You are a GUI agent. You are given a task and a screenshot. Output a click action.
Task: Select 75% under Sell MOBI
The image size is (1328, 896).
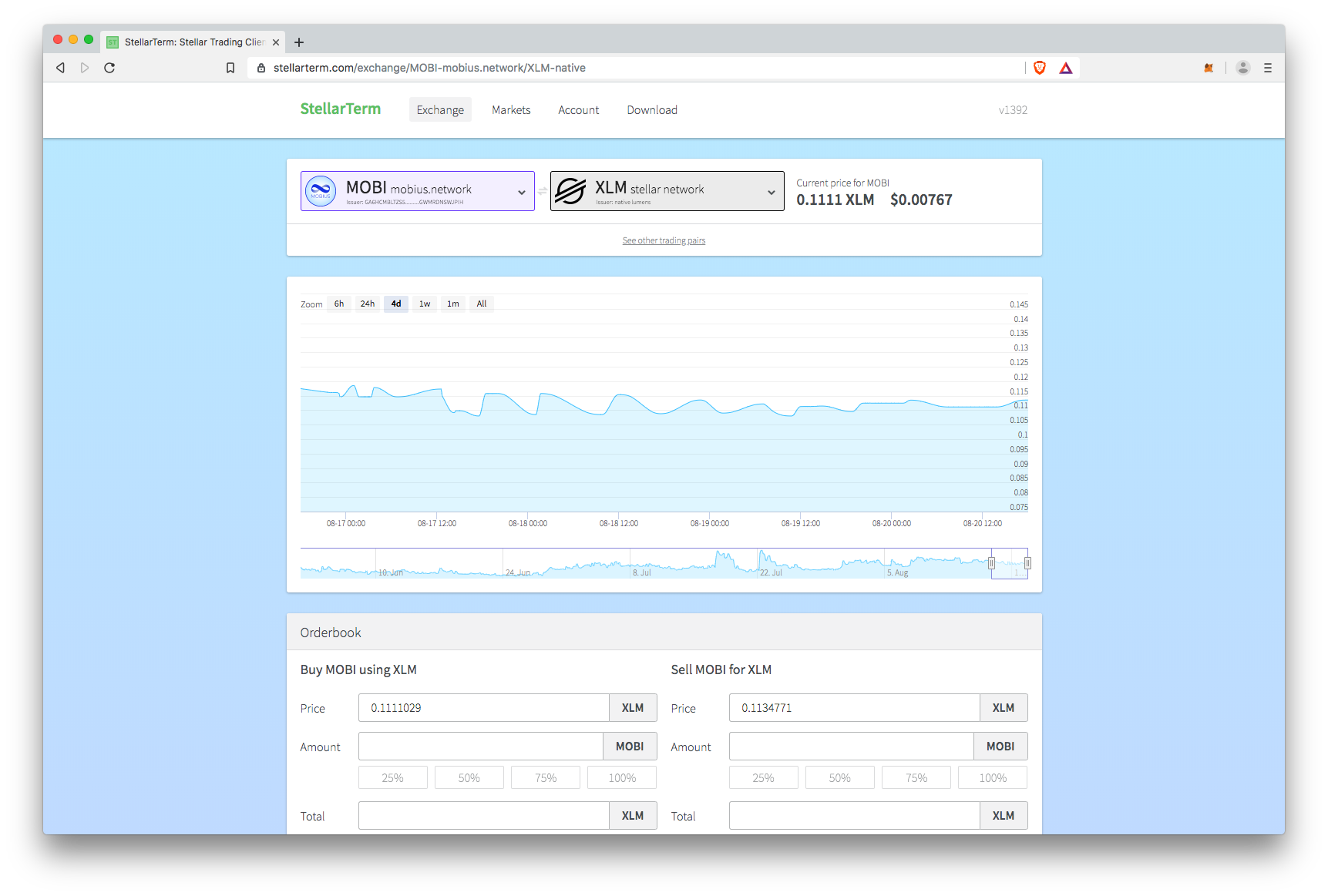[x=916, y=778]
